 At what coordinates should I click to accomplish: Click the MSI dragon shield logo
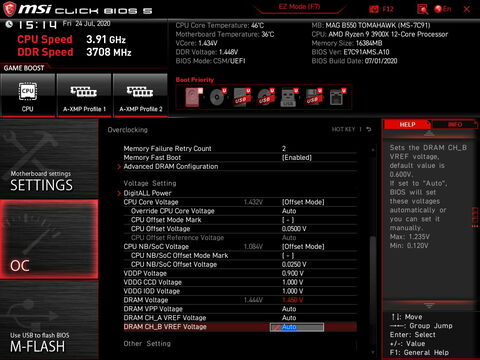point(9,9)
